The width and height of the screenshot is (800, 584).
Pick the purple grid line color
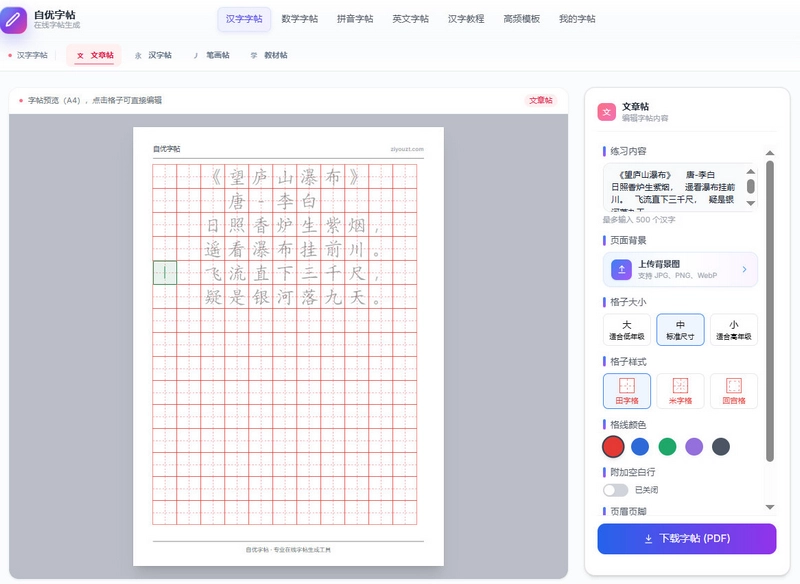(x=694, y=447)
